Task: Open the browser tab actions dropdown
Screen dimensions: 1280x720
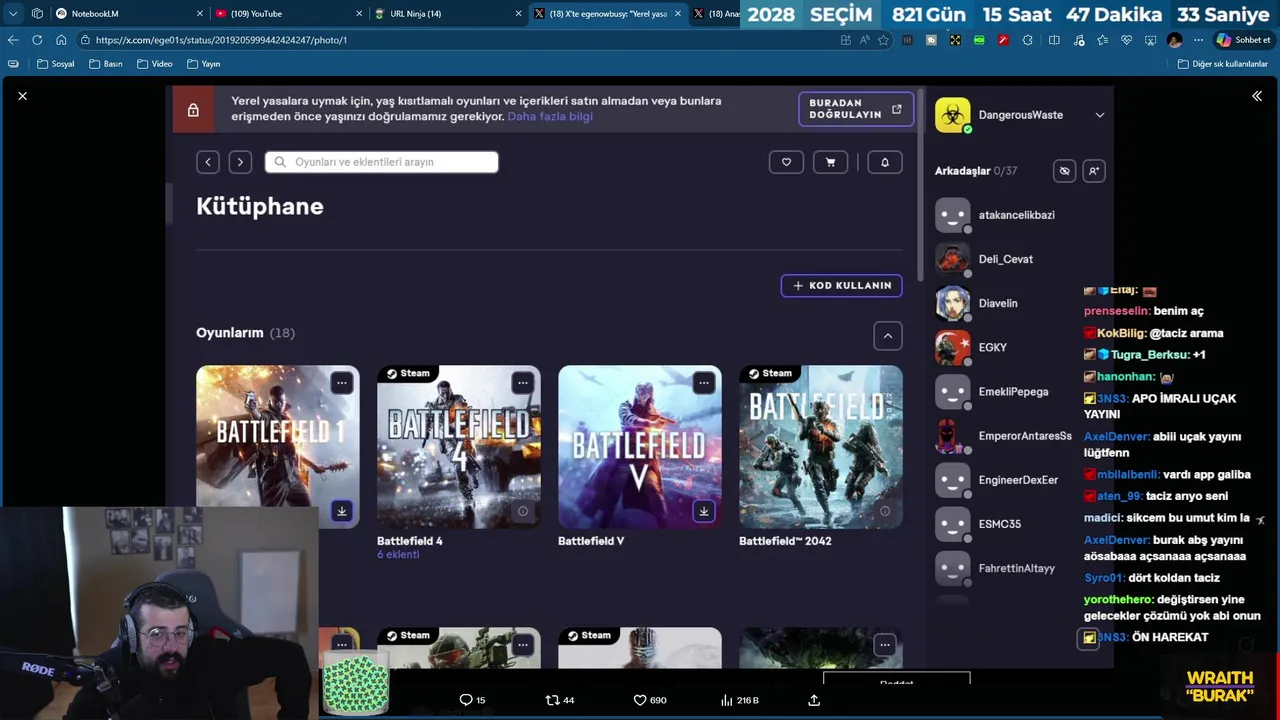Action: tap(13, 13)
